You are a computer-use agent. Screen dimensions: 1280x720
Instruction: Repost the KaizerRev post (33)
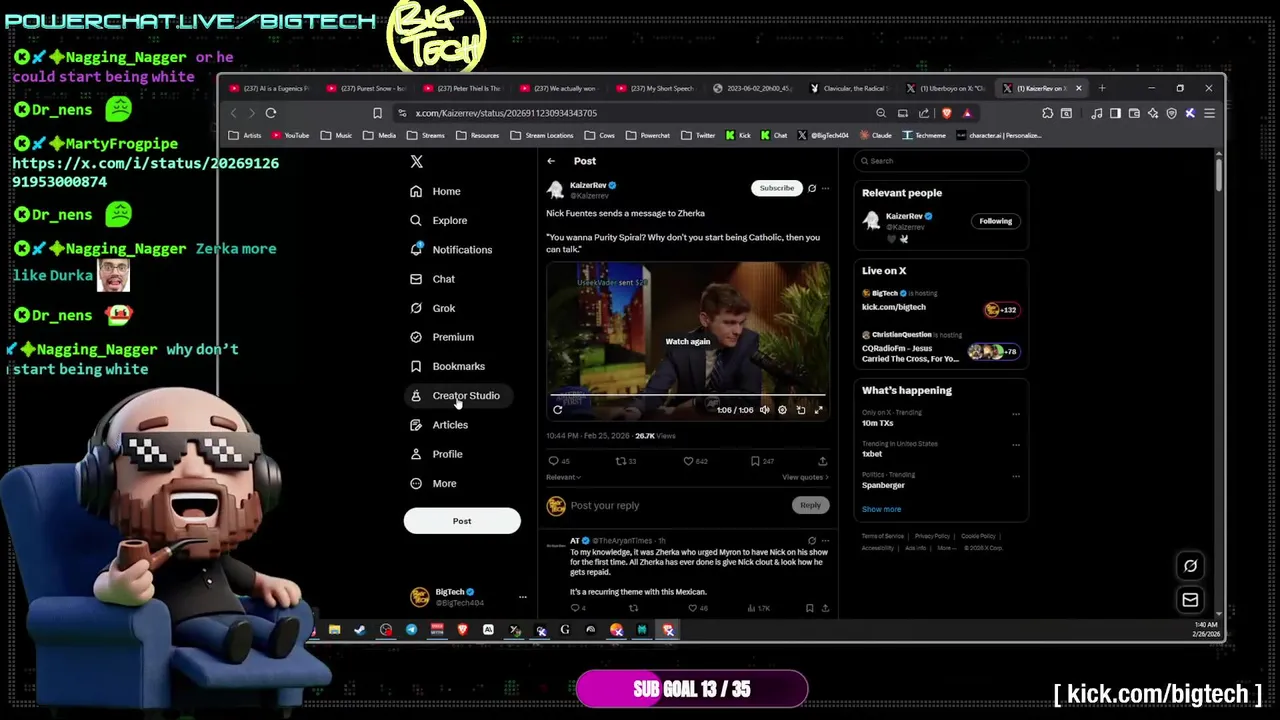click(626, 461)
